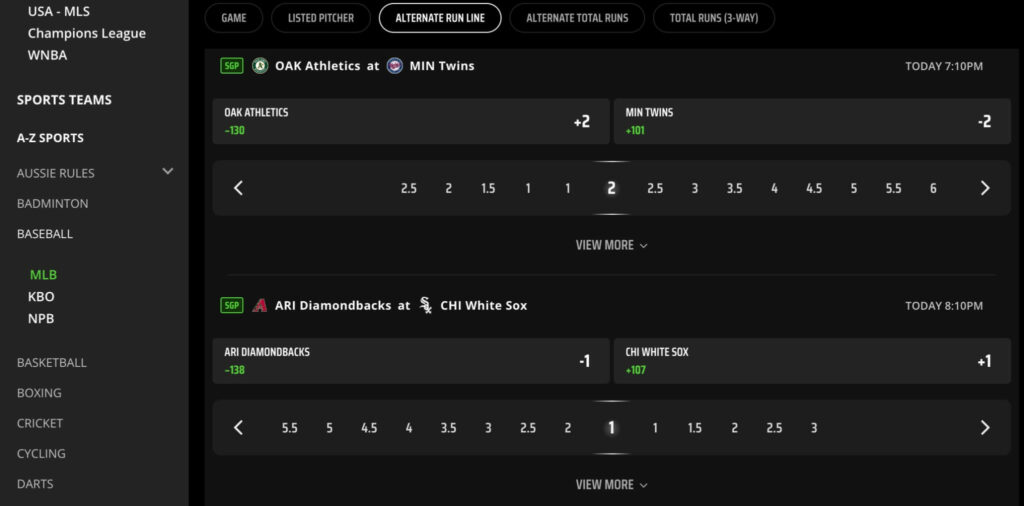Bet ARI Diamondbacks -1 at -138
1024x506 pixels.
[x=411, y=361]
